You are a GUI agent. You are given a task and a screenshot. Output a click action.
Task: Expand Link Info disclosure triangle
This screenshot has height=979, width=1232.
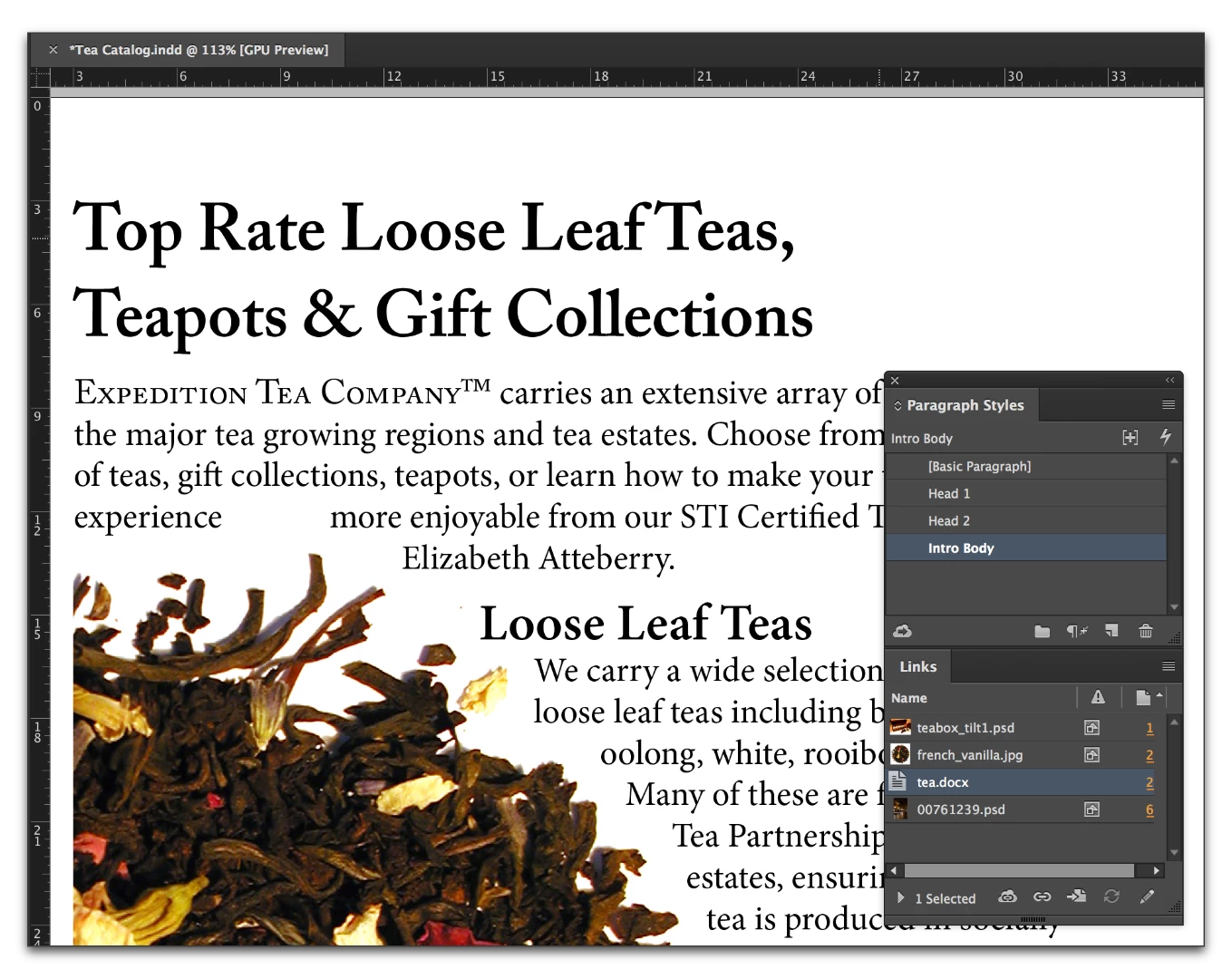coord(900,898)
